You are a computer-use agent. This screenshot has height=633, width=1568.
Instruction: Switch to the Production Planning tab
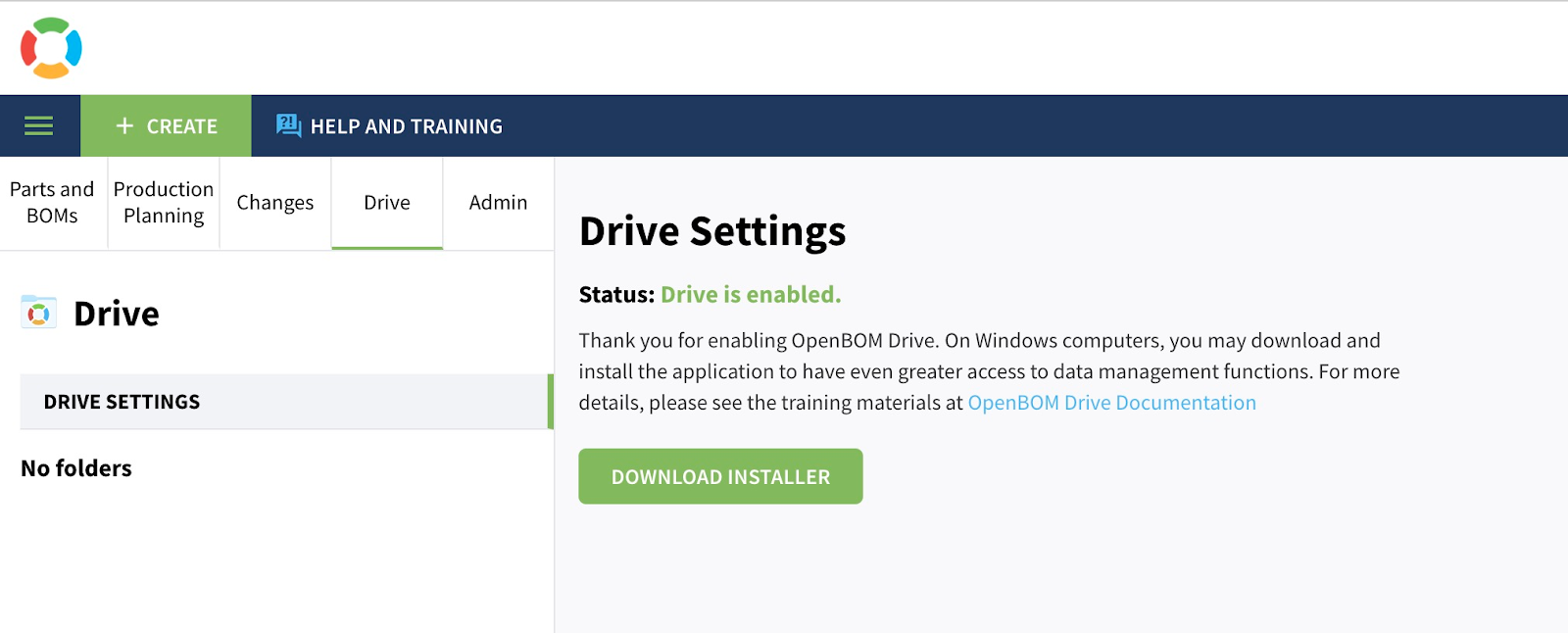click(164, 203)
